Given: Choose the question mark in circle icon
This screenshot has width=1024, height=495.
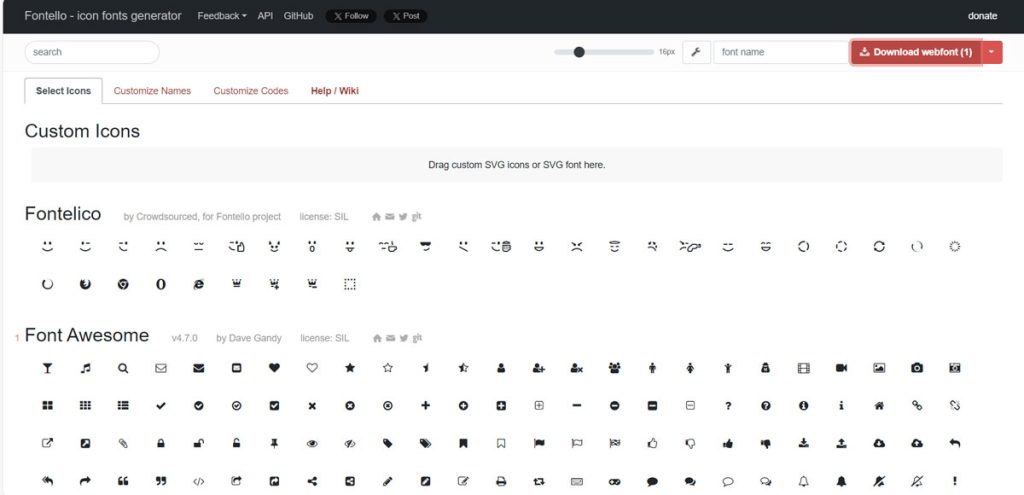Looking at the screenshot, I should (766, 406).
